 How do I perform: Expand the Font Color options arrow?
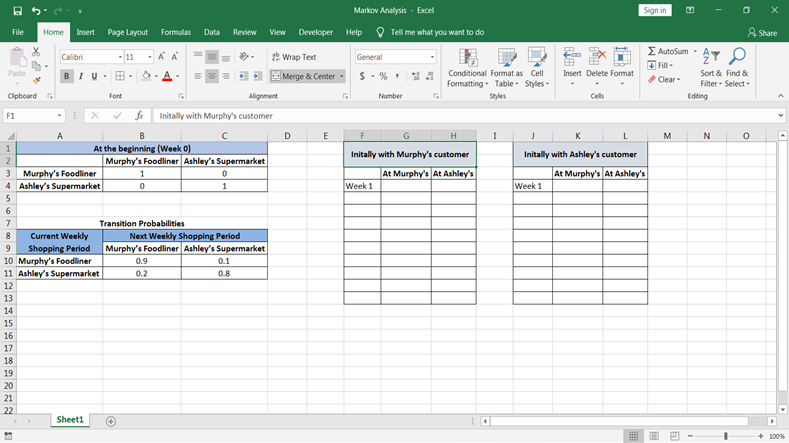(x=178, y=77)
